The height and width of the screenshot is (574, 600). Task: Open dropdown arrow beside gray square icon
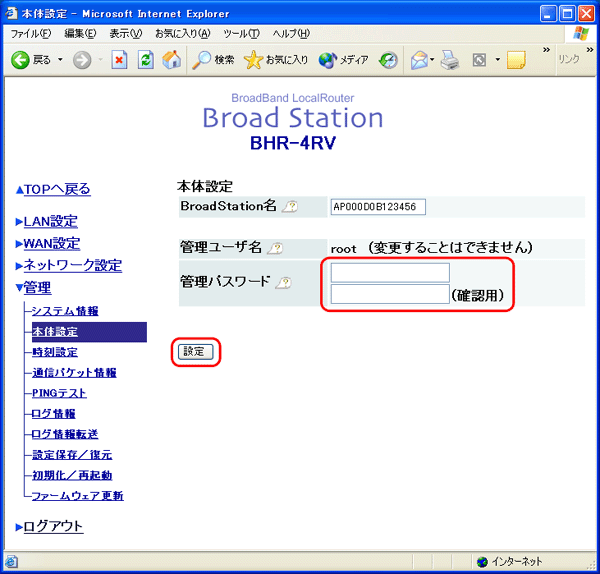(x=497, y=60)
